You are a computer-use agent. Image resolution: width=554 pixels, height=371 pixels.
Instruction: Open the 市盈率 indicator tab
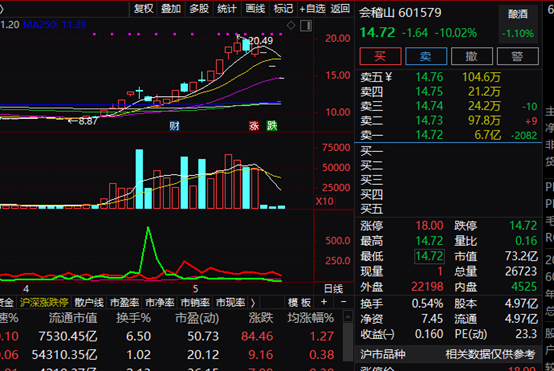(124, 303)
